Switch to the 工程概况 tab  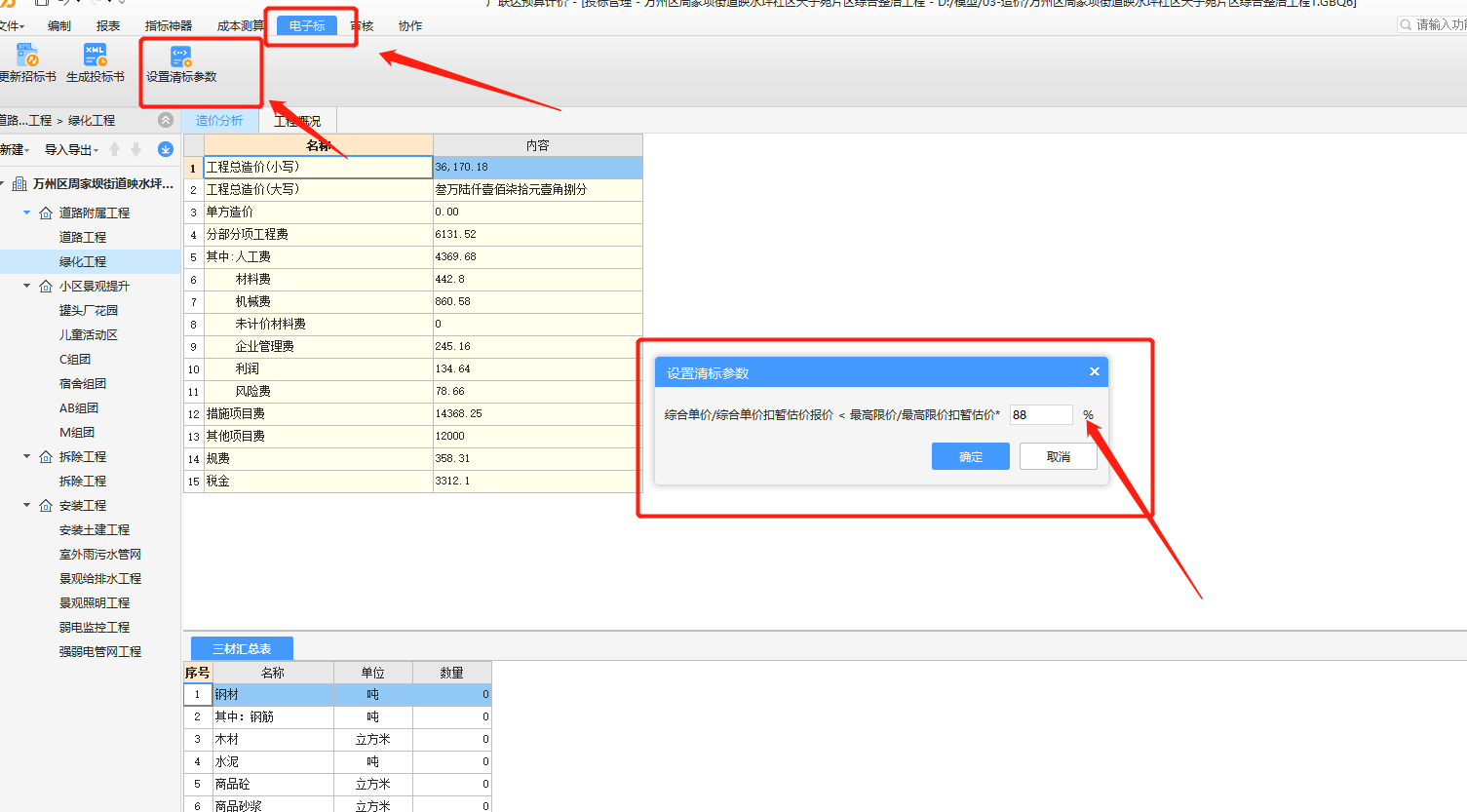coord(297,121)
